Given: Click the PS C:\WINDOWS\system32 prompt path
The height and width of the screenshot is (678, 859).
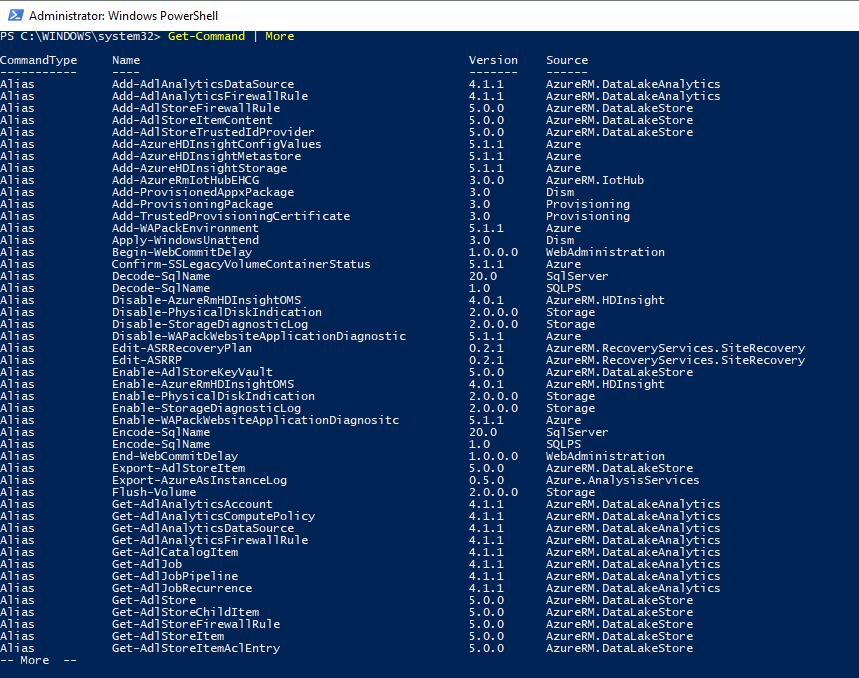Looking at the screenshot, I should coord(80,36).
